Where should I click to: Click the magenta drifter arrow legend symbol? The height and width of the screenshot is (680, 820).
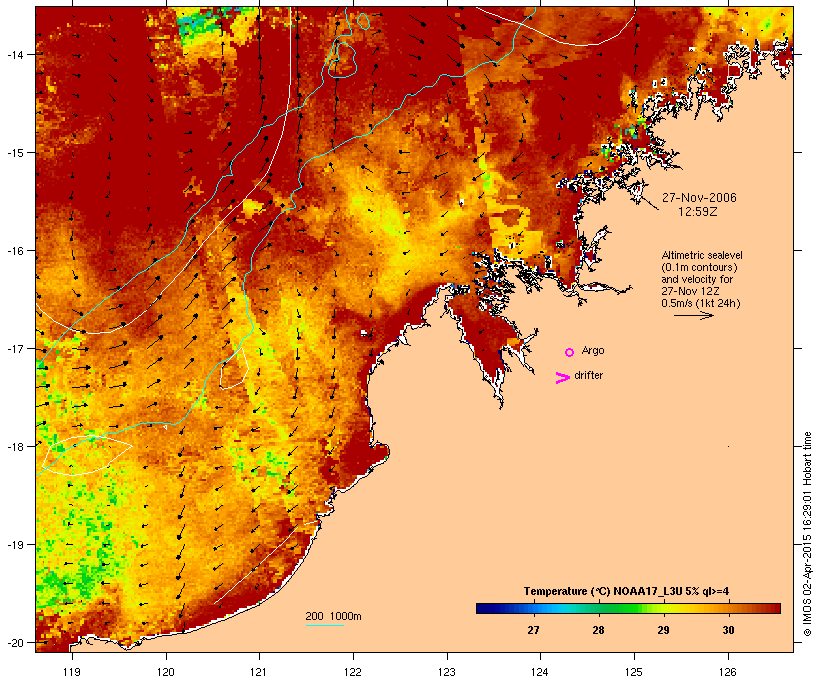(x=563, y=378)
